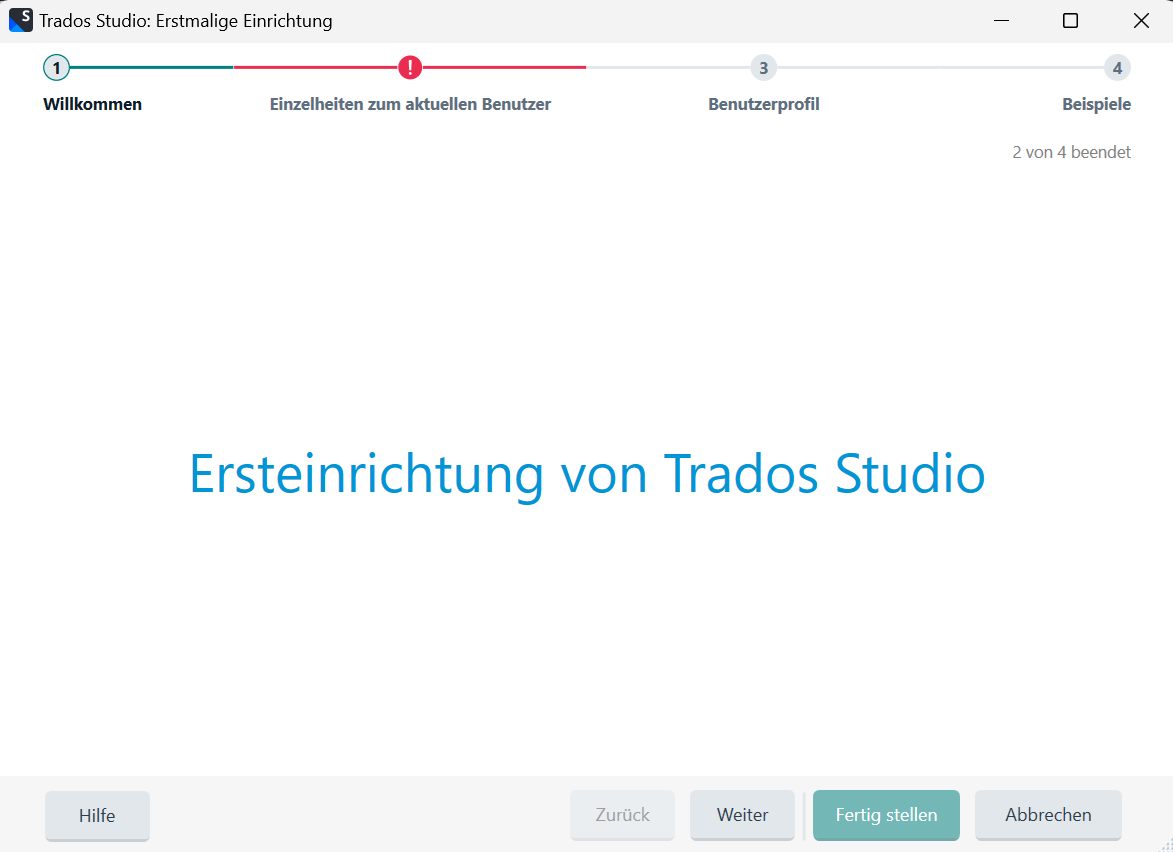Select step 1 circle in the wizard
The width and height of the screenshot is (1173, 852).
coord(56,67)
